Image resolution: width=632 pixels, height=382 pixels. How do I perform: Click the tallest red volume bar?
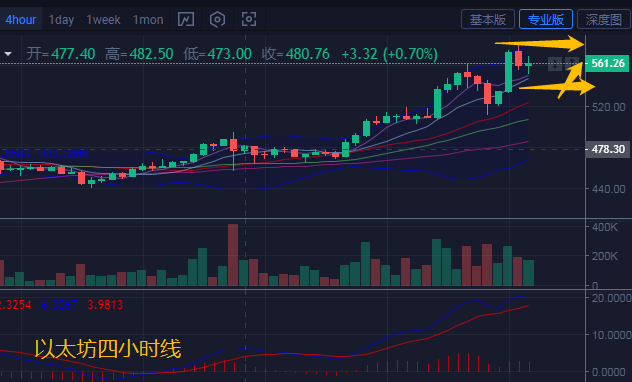(x=233, y=255)
